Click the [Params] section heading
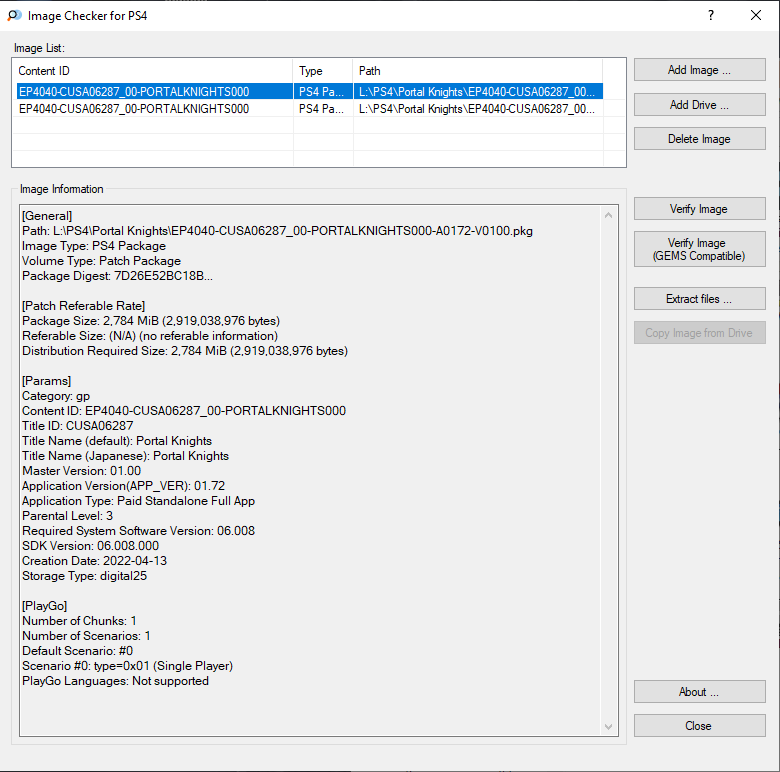The height and width of the screenshot is (772, 780). (46, 381)
